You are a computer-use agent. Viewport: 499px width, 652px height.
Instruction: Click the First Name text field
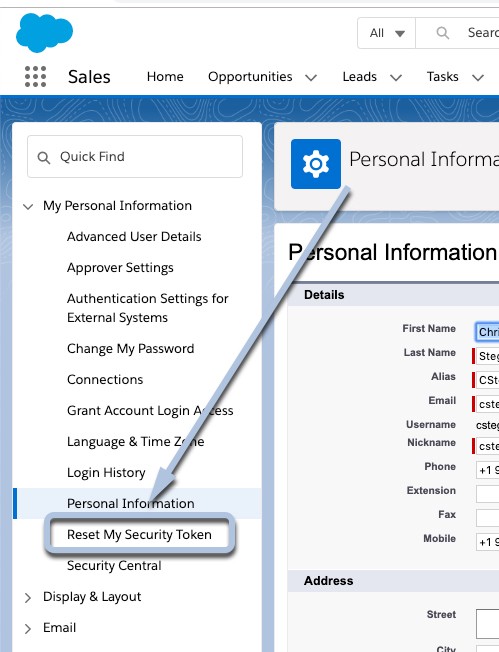coord(487,332)
